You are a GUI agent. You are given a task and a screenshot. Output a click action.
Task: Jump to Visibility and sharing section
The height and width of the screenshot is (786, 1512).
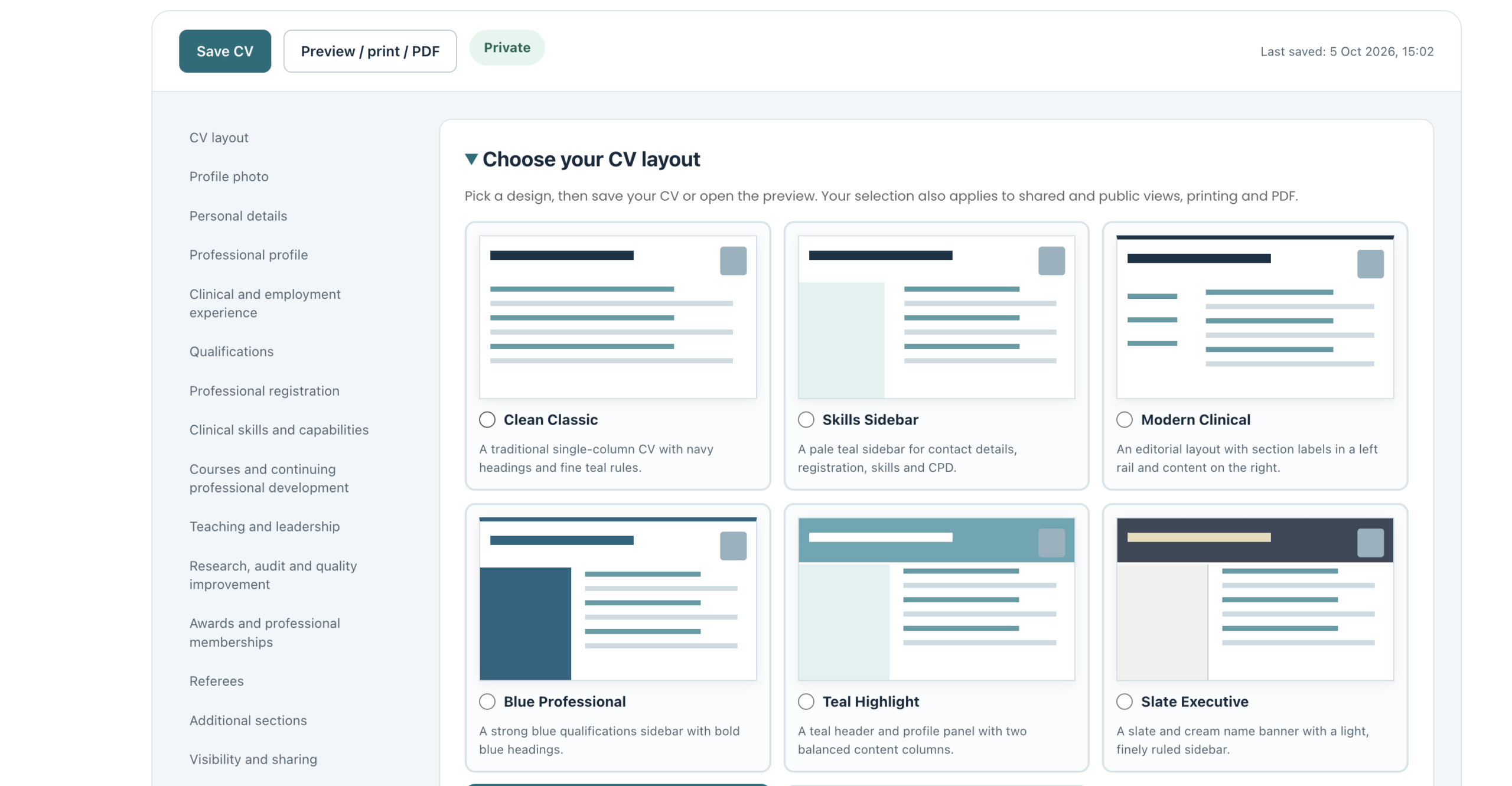click(253, 759)
